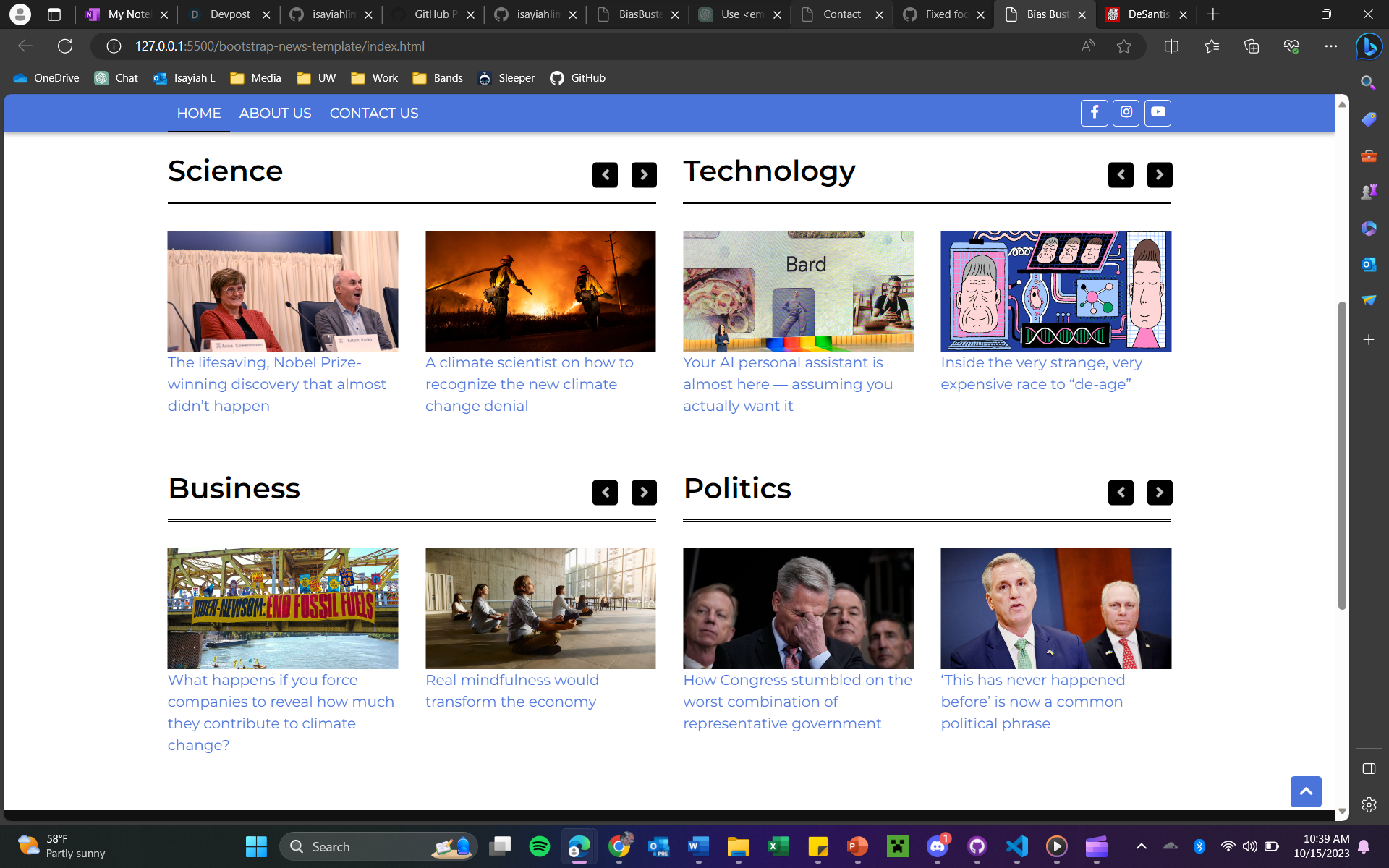
Task: Click inside the browser address bar
Action: click(289, 46)
